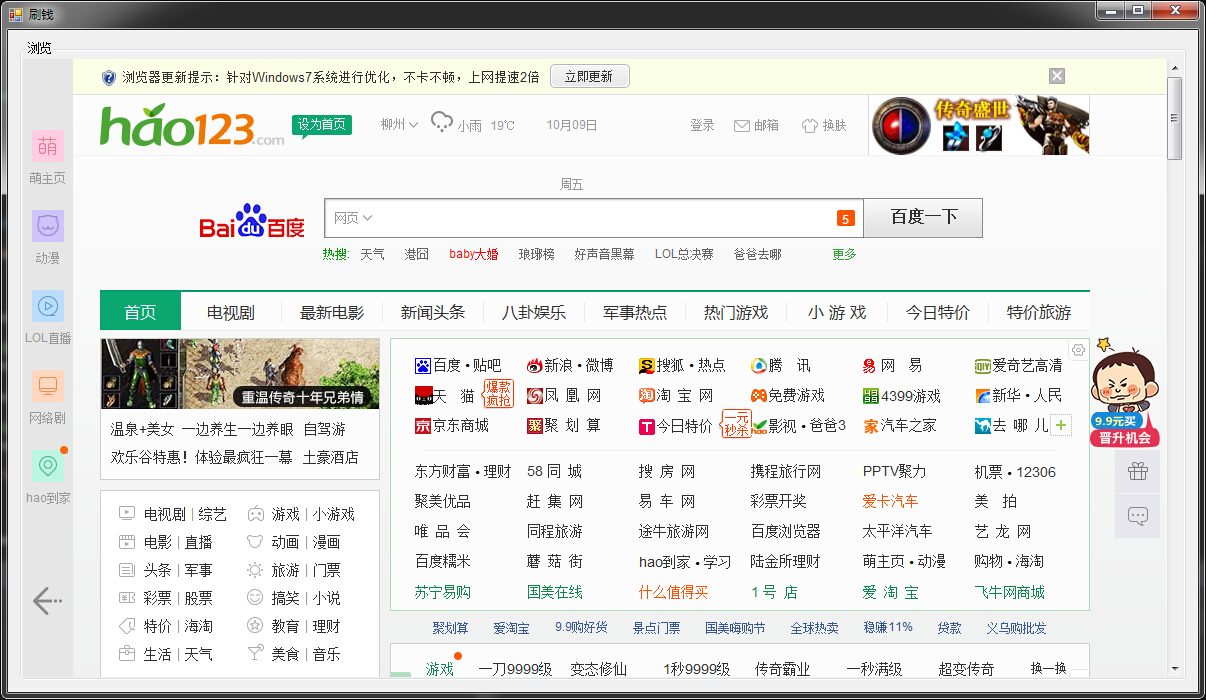Open the 传奇霸业 game link
Screen dimensions: 1206x700
pyautogui.click(x=782, y=669)
